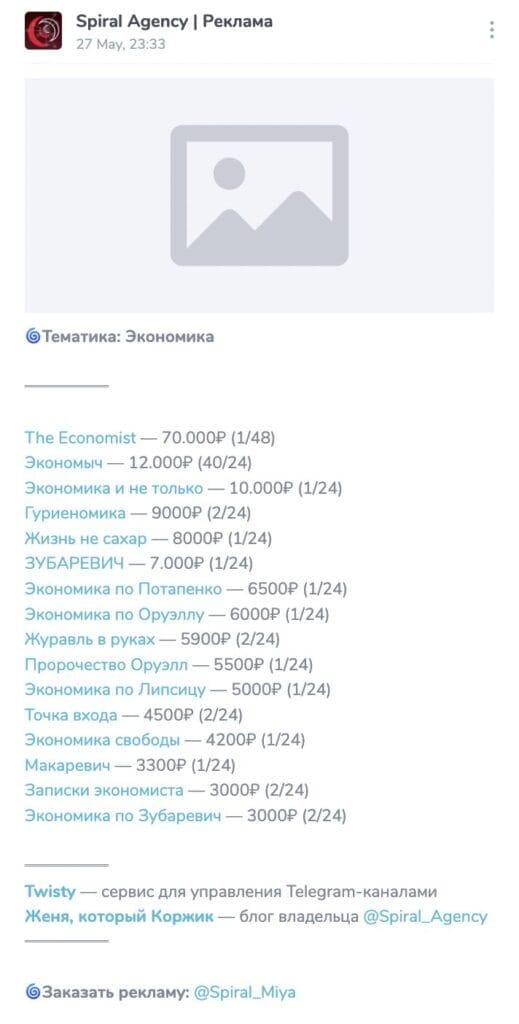Click the Spiral Agency channel avatar
The image size is (519, 1024).
(x=43, y=30)
